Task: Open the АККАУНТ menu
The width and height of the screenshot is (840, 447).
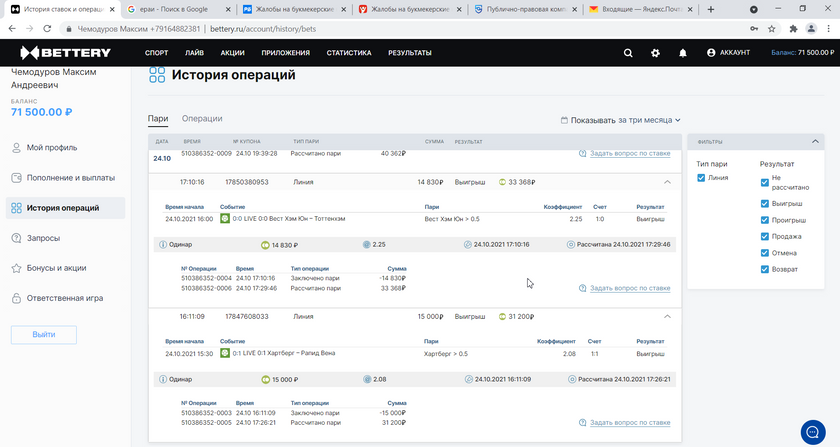Action: click(729, 53)
